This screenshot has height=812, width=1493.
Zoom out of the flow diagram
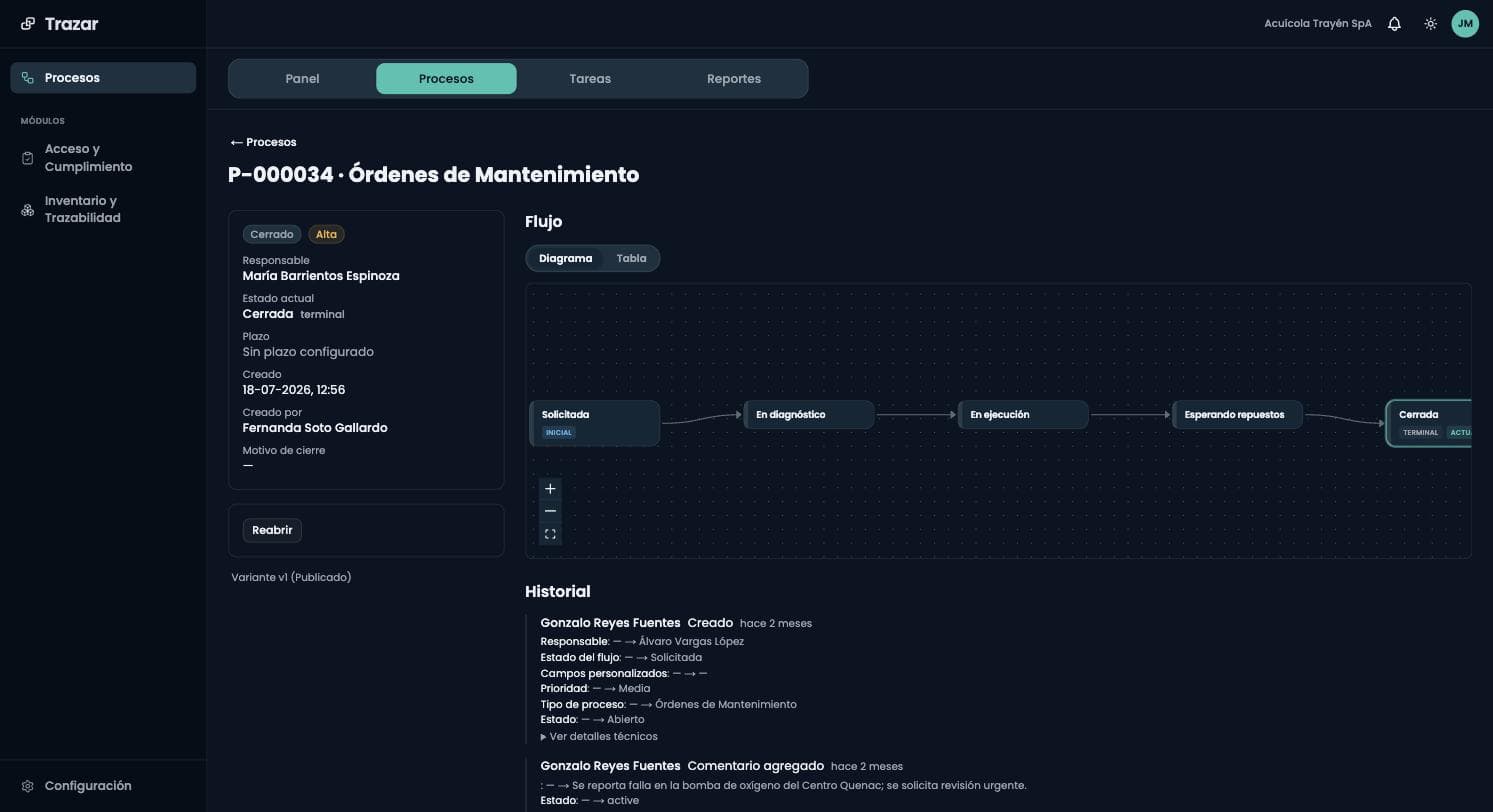[550, 511]
